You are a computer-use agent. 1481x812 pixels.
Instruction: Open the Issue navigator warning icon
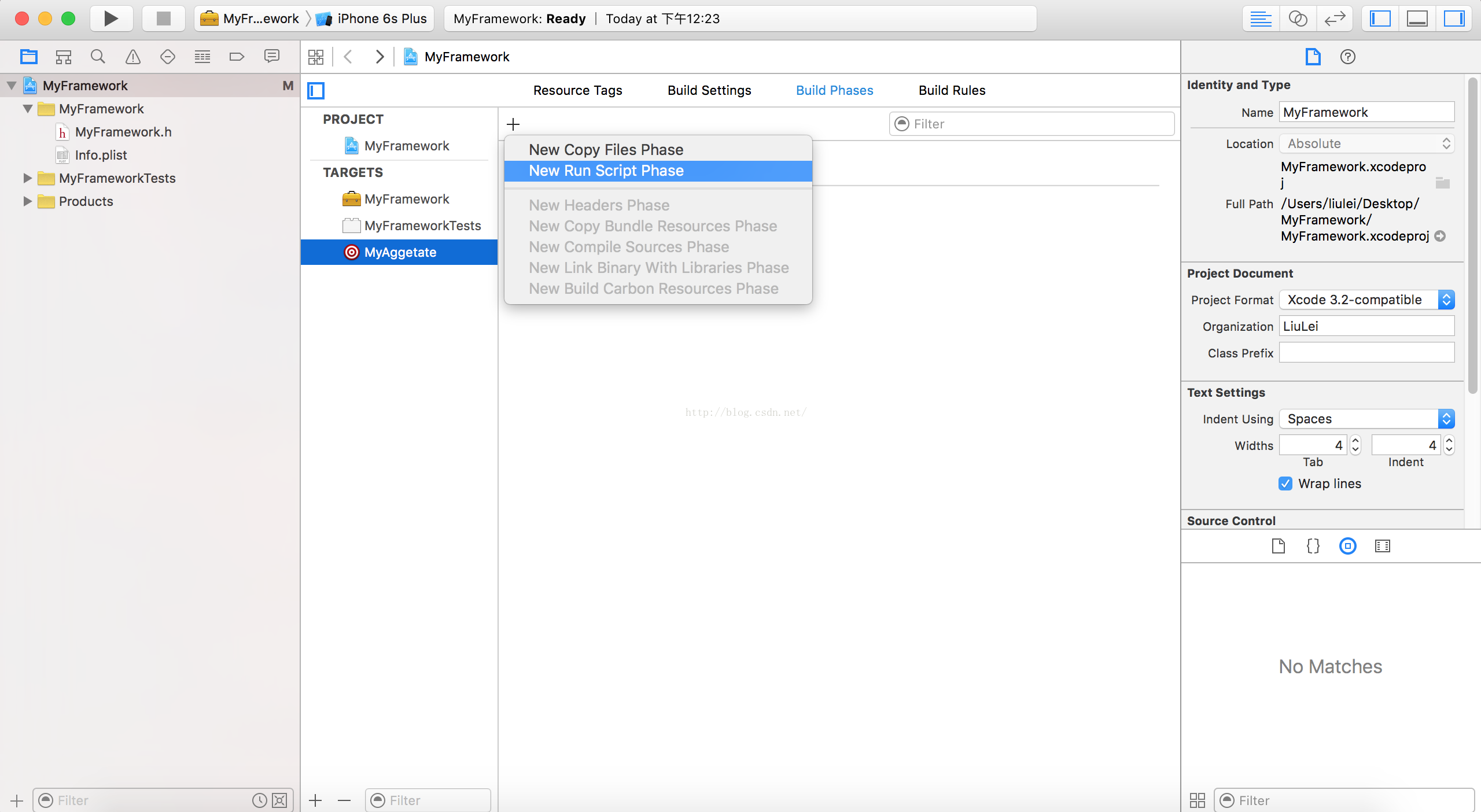132,57
